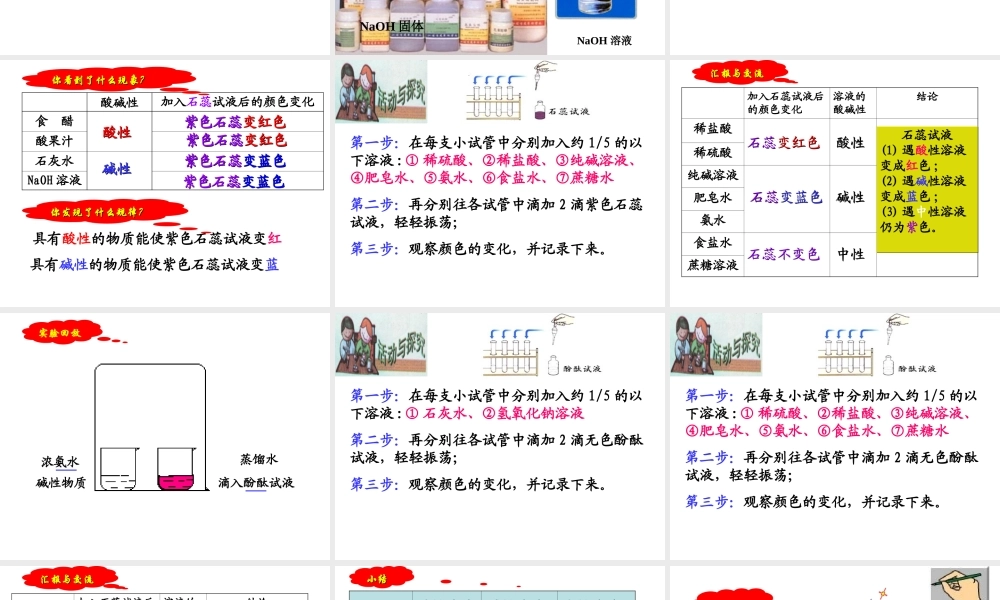Click the test tube rack above 石蕊试液 steps
This screenshot has width=1000, height=600.
494,98
